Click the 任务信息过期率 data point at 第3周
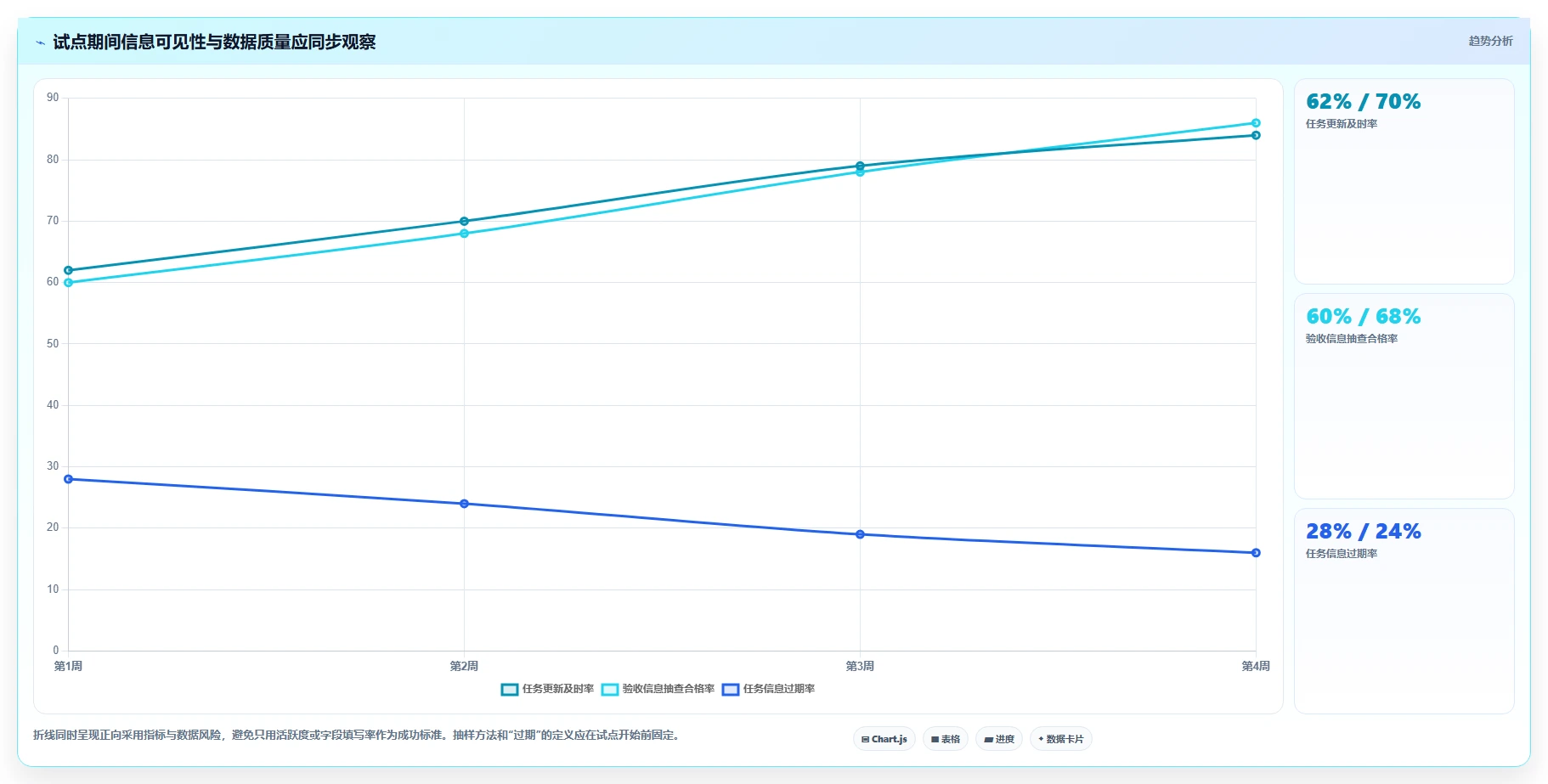Image resolution: width=1548 pixels, height=784 pixels. [x=860, y=534]
